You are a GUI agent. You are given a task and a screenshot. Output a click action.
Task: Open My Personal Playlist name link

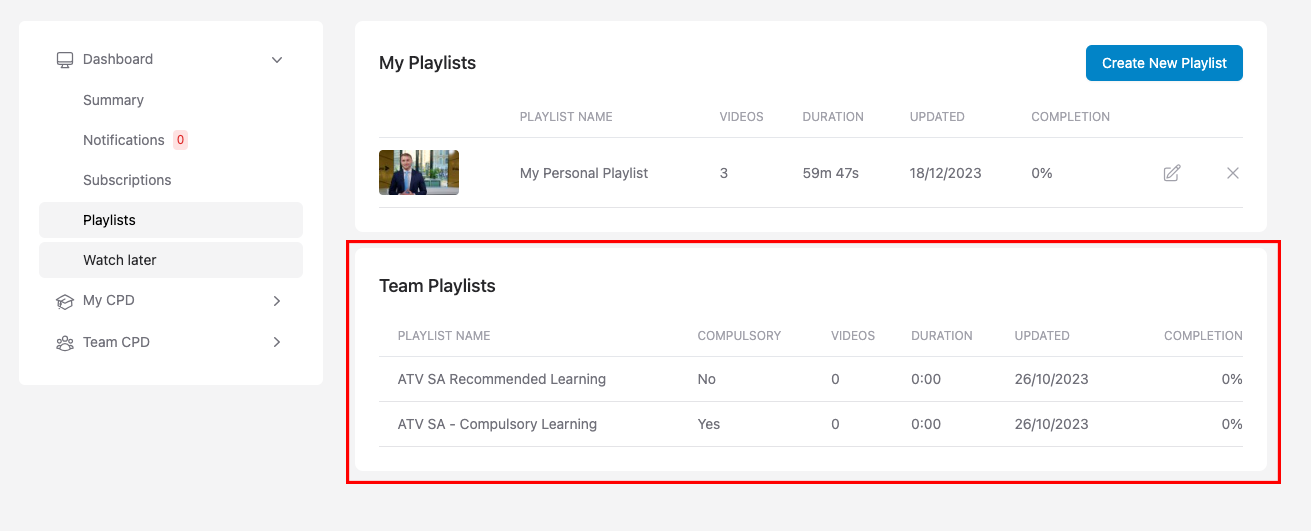coord(584,173)
